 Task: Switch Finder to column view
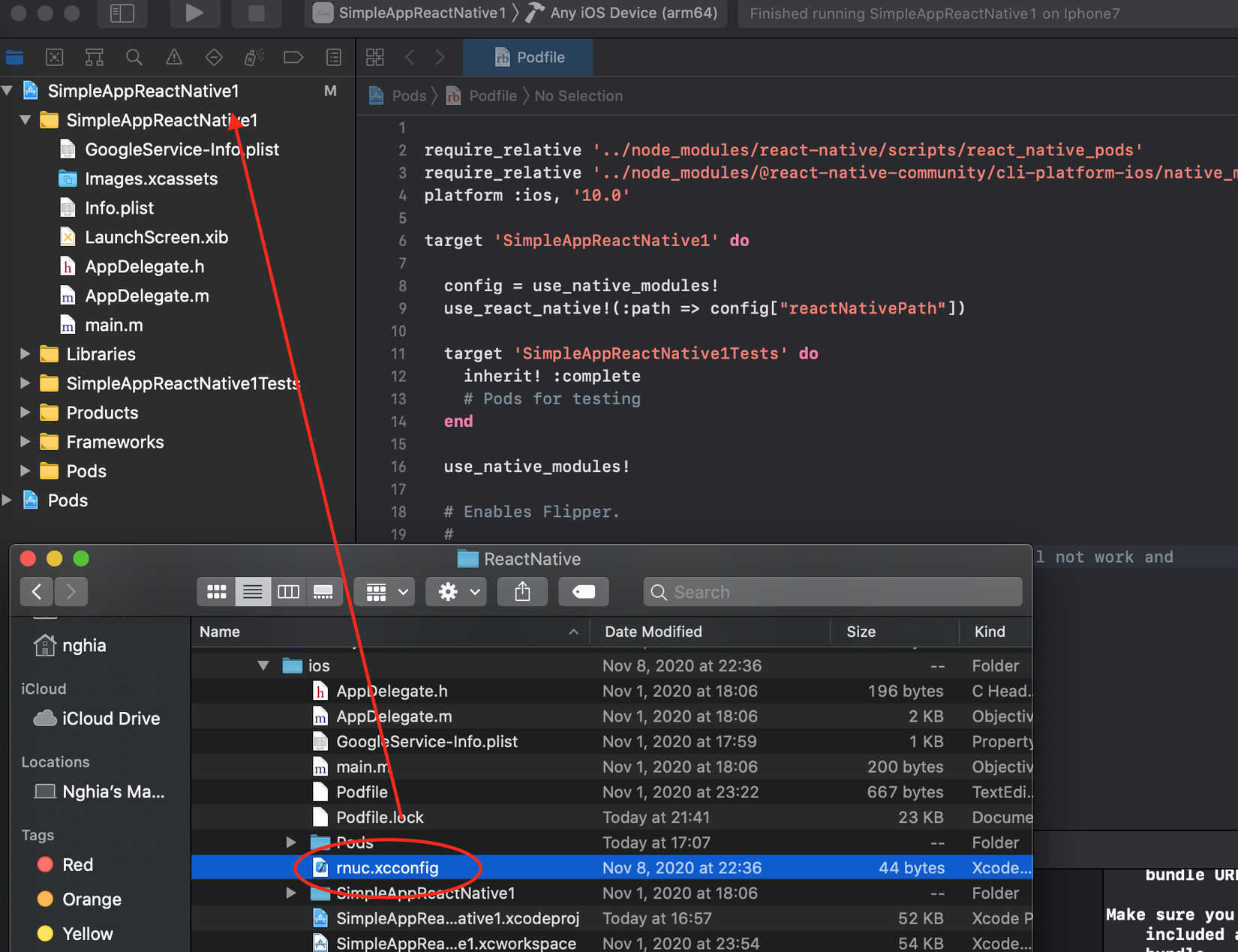point(288,592)
